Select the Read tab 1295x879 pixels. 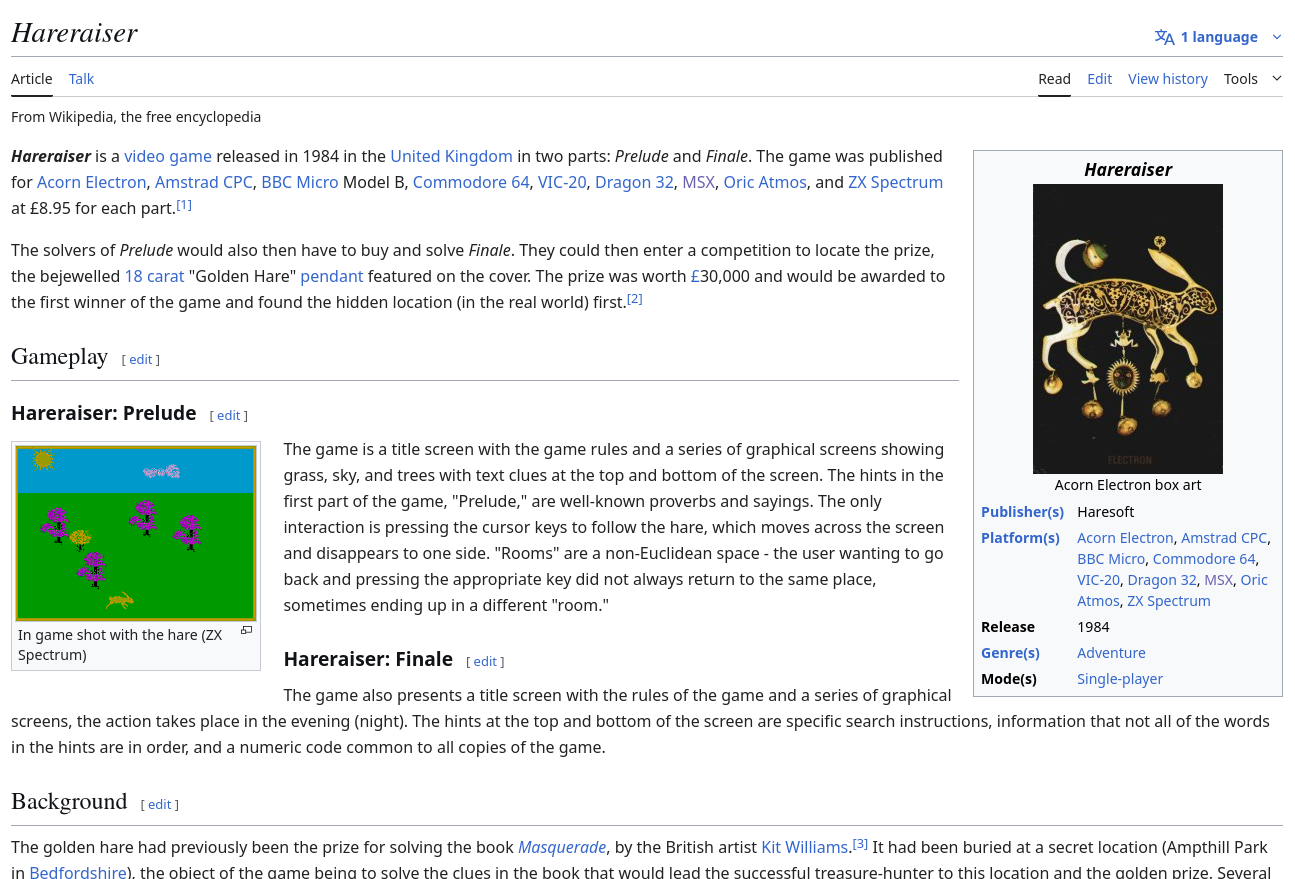1054,79
